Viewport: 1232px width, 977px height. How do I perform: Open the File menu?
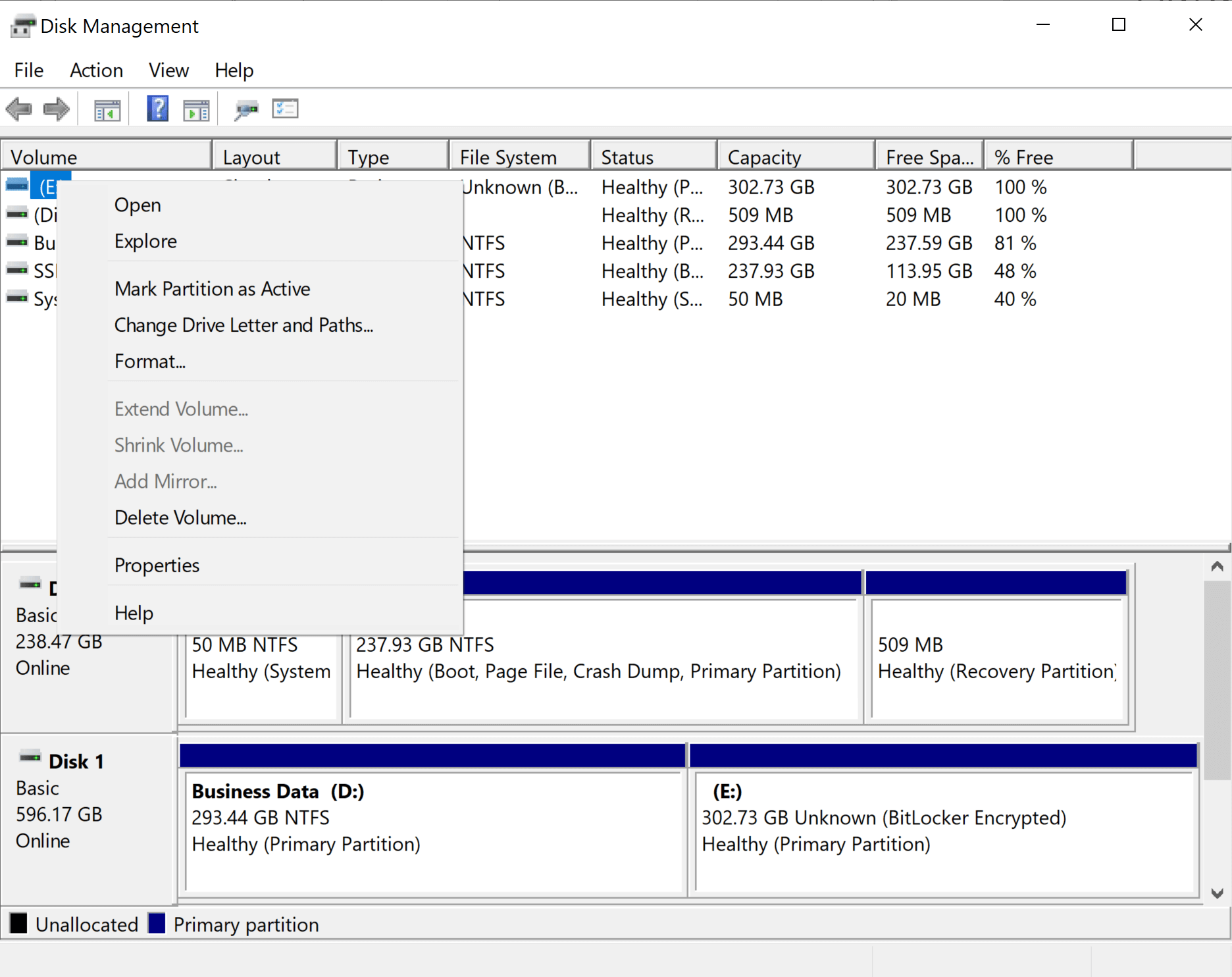point(28,70)
